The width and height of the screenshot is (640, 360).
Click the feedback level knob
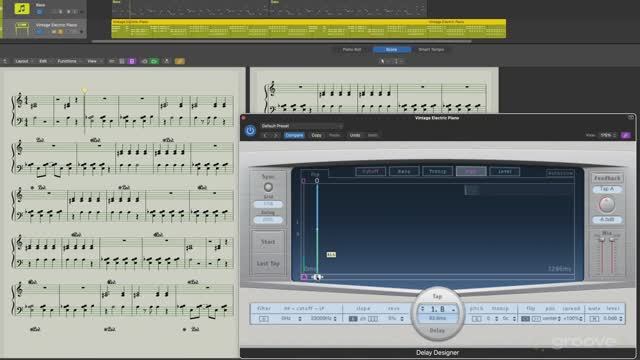[x=607, y=204]
